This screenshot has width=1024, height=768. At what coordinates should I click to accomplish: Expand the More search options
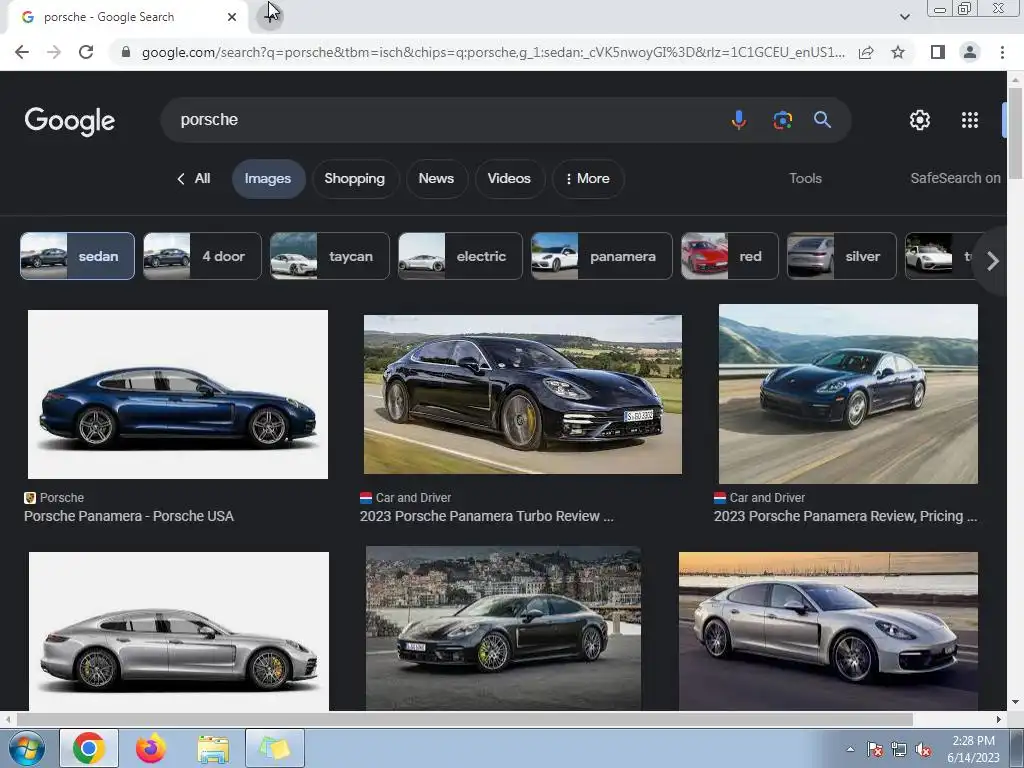click(588, 178)
